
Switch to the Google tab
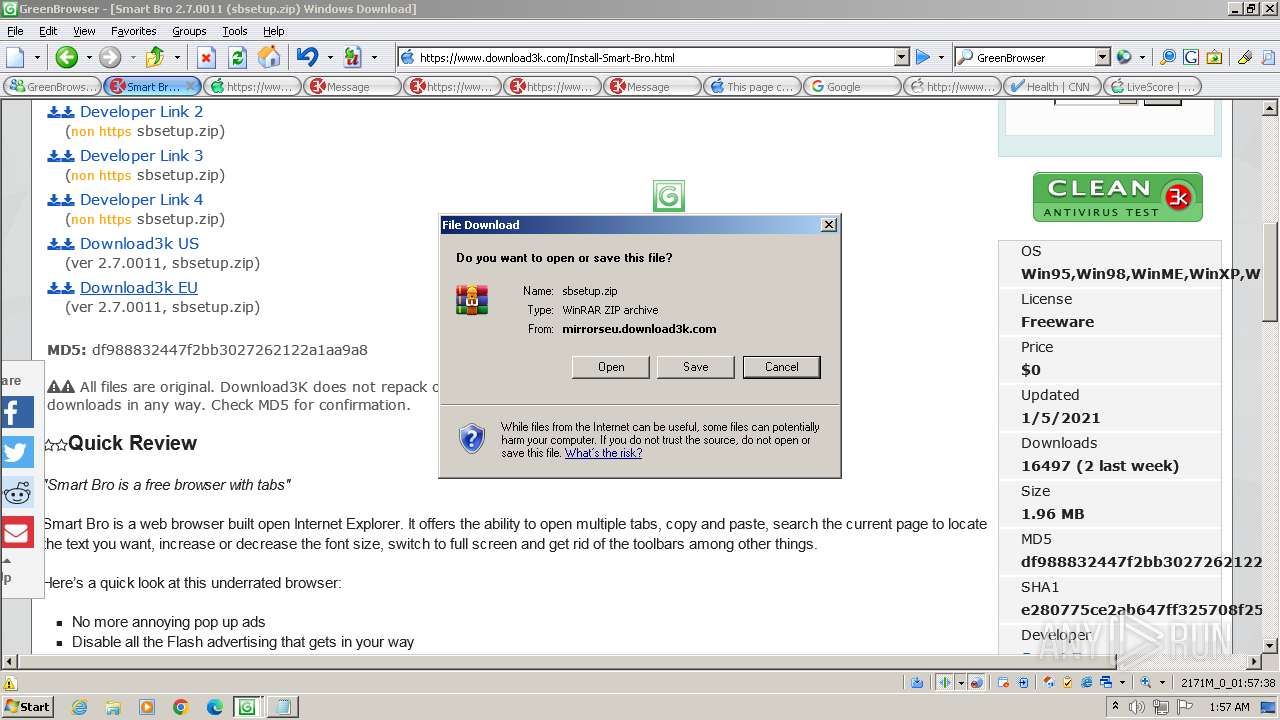point(852,86)
